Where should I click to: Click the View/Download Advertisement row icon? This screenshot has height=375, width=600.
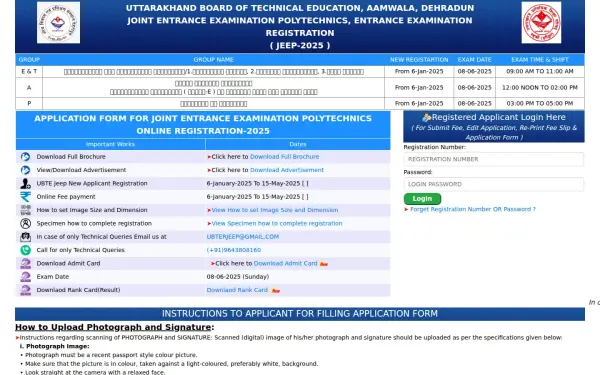point(25,170)
